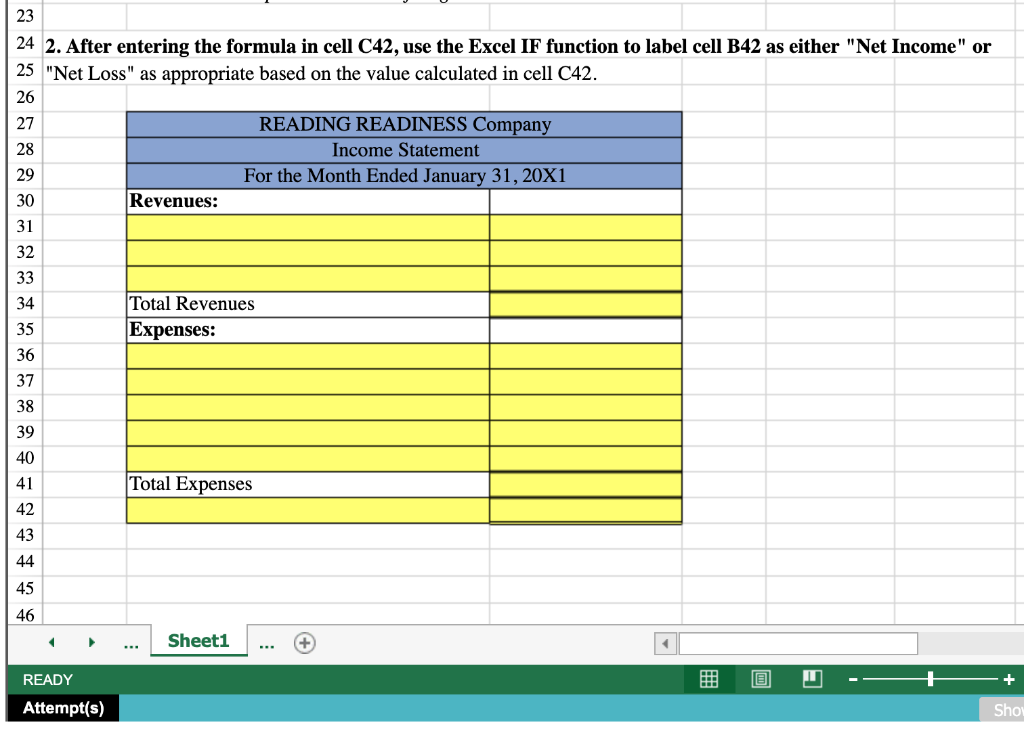Expand the hidden sheets list right of Sheet1
Image resolution: width=1024 pixels, height=731 pixels.
click(x=266, y=643)
